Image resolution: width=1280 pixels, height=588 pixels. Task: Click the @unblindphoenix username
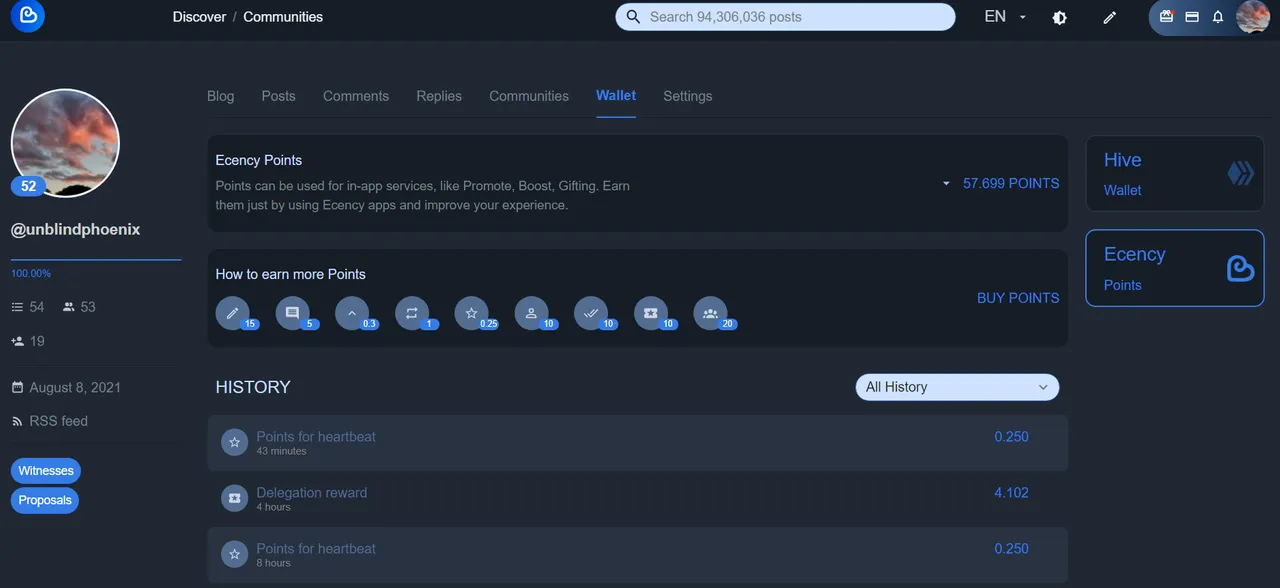tap(75, 229)
